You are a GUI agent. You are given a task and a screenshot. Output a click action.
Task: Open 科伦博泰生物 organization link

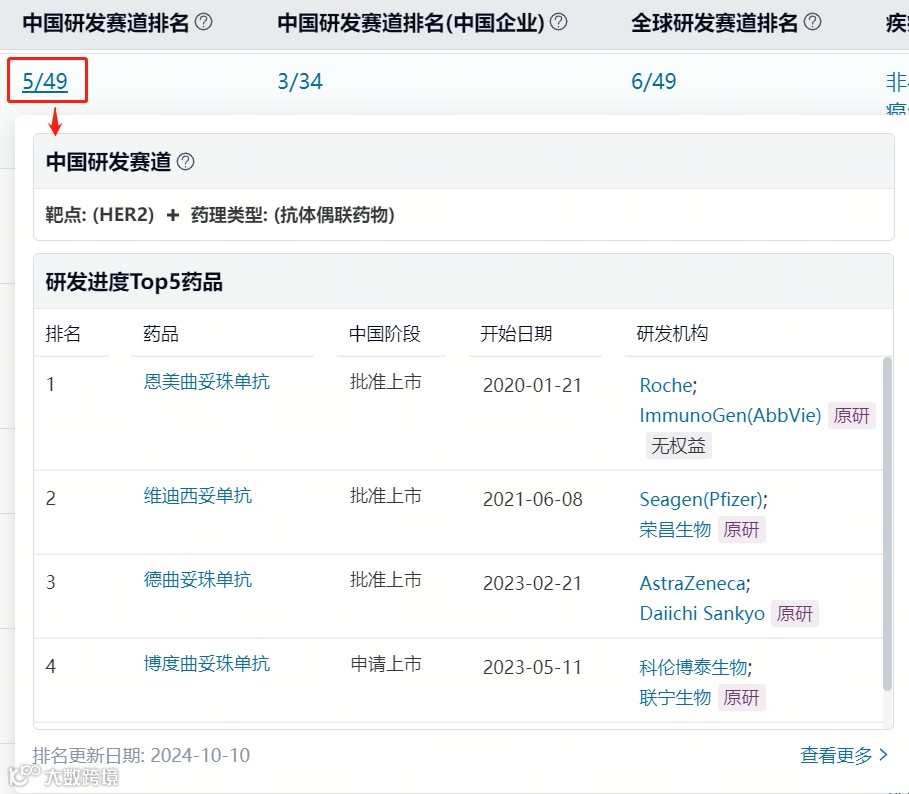[x=693, y=668]
